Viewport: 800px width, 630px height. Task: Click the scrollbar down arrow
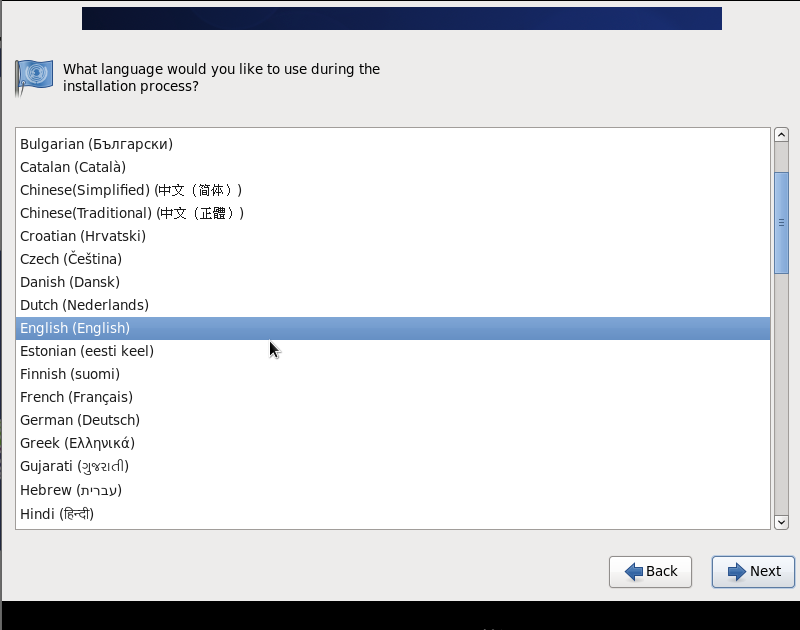coord(781,522)
